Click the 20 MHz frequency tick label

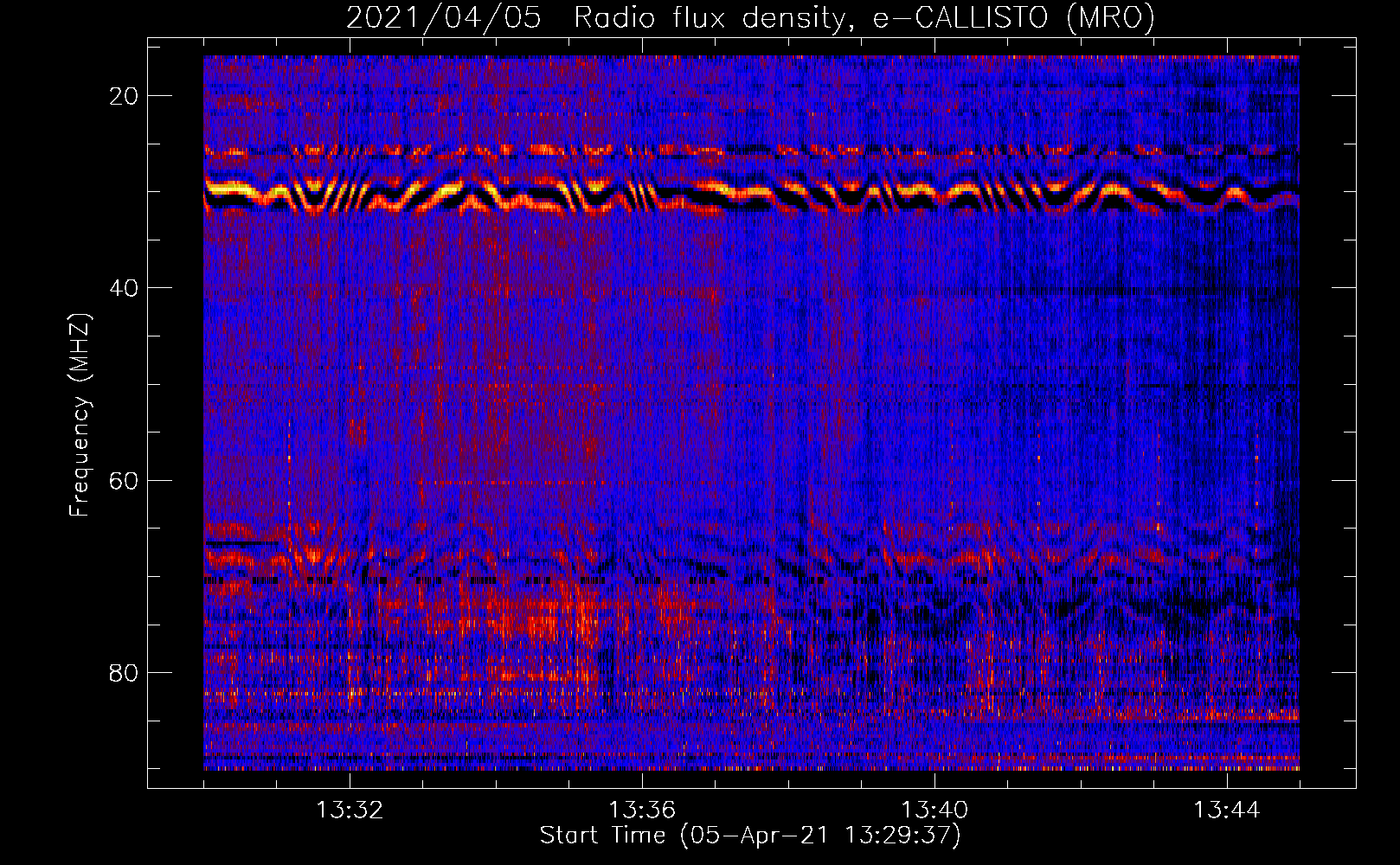pos(124,96)
